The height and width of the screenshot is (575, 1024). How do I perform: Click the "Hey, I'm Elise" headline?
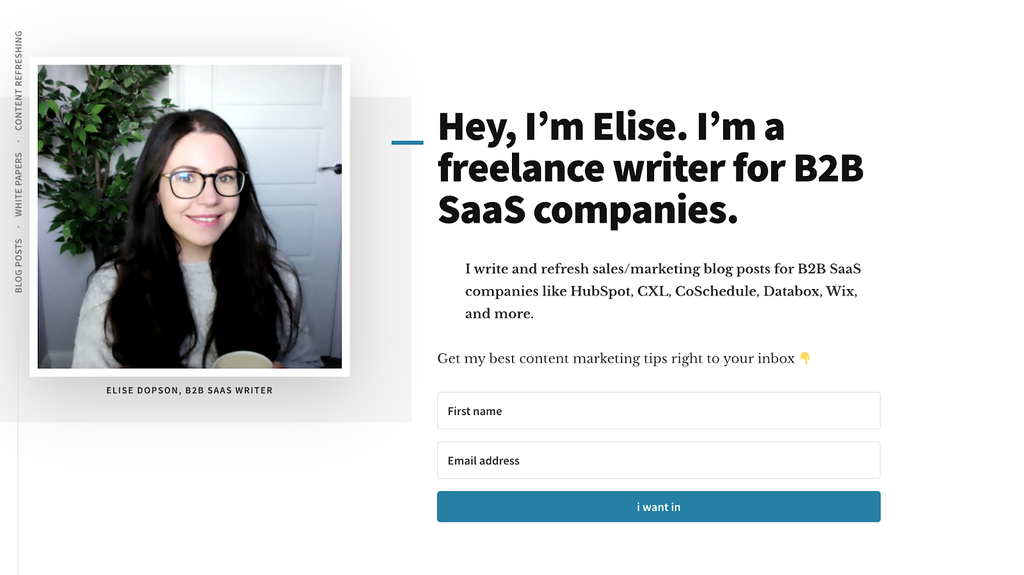(x=650, y=168)
